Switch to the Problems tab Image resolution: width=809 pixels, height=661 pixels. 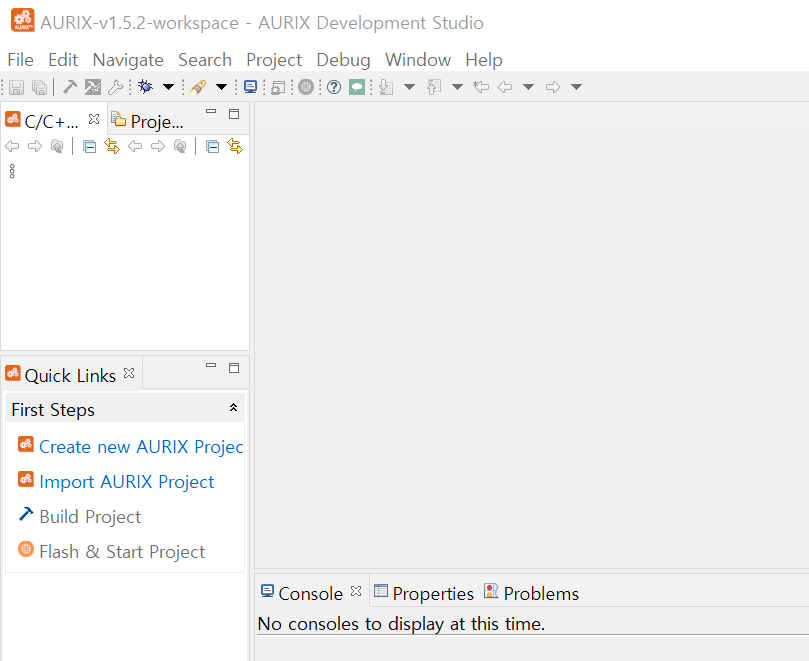[x=531, y=593]
